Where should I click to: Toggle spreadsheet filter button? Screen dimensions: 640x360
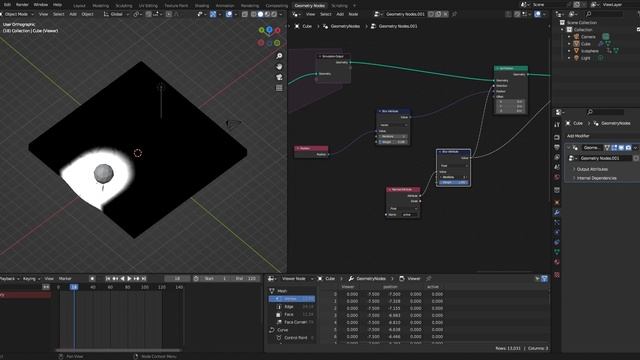tap(544, 278)
